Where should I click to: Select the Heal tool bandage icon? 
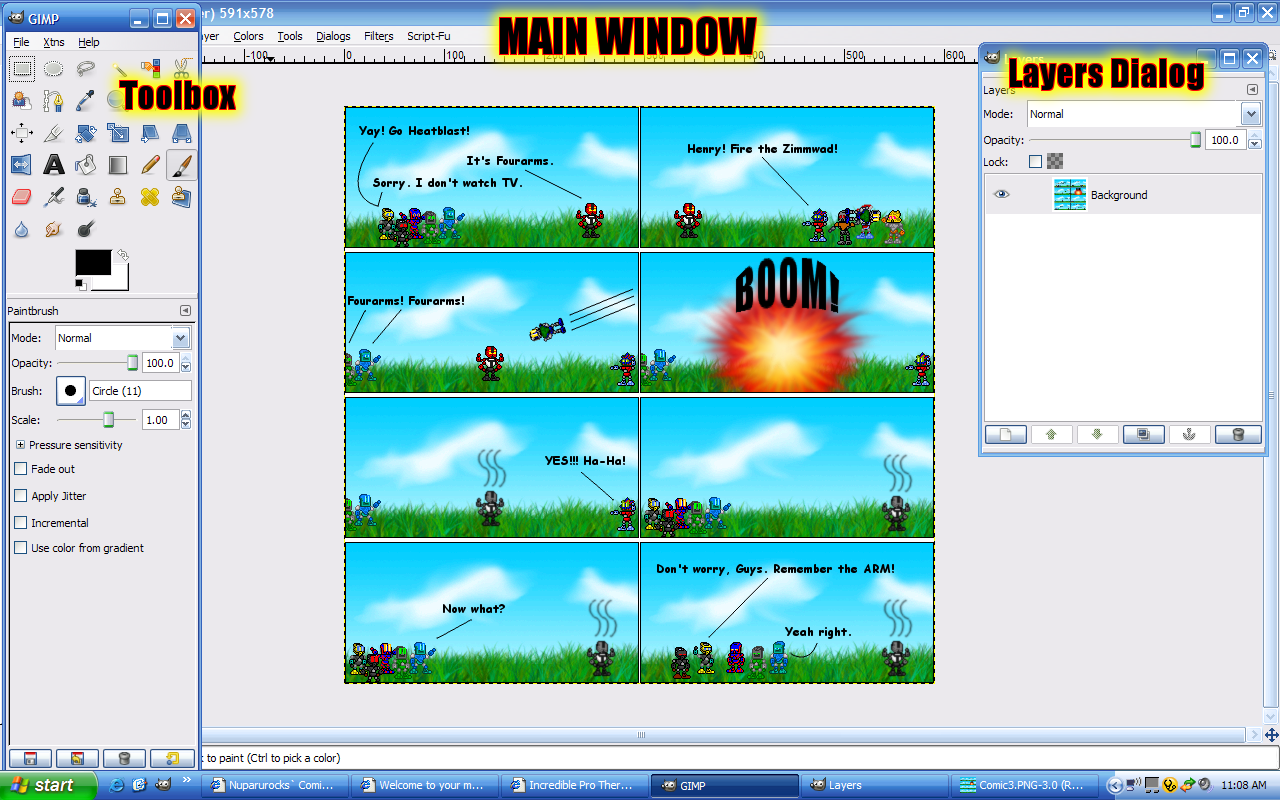(150, 197)
